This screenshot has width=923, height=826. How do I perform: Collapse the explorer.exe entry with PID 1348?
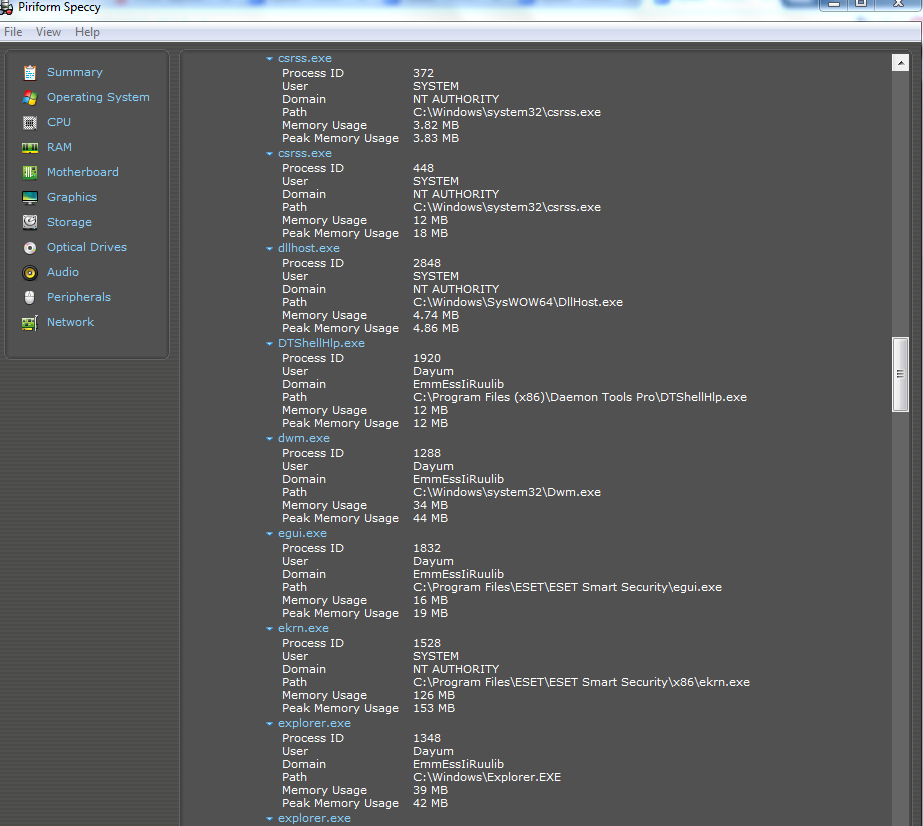pyautogui.click(x=269, y=724)
